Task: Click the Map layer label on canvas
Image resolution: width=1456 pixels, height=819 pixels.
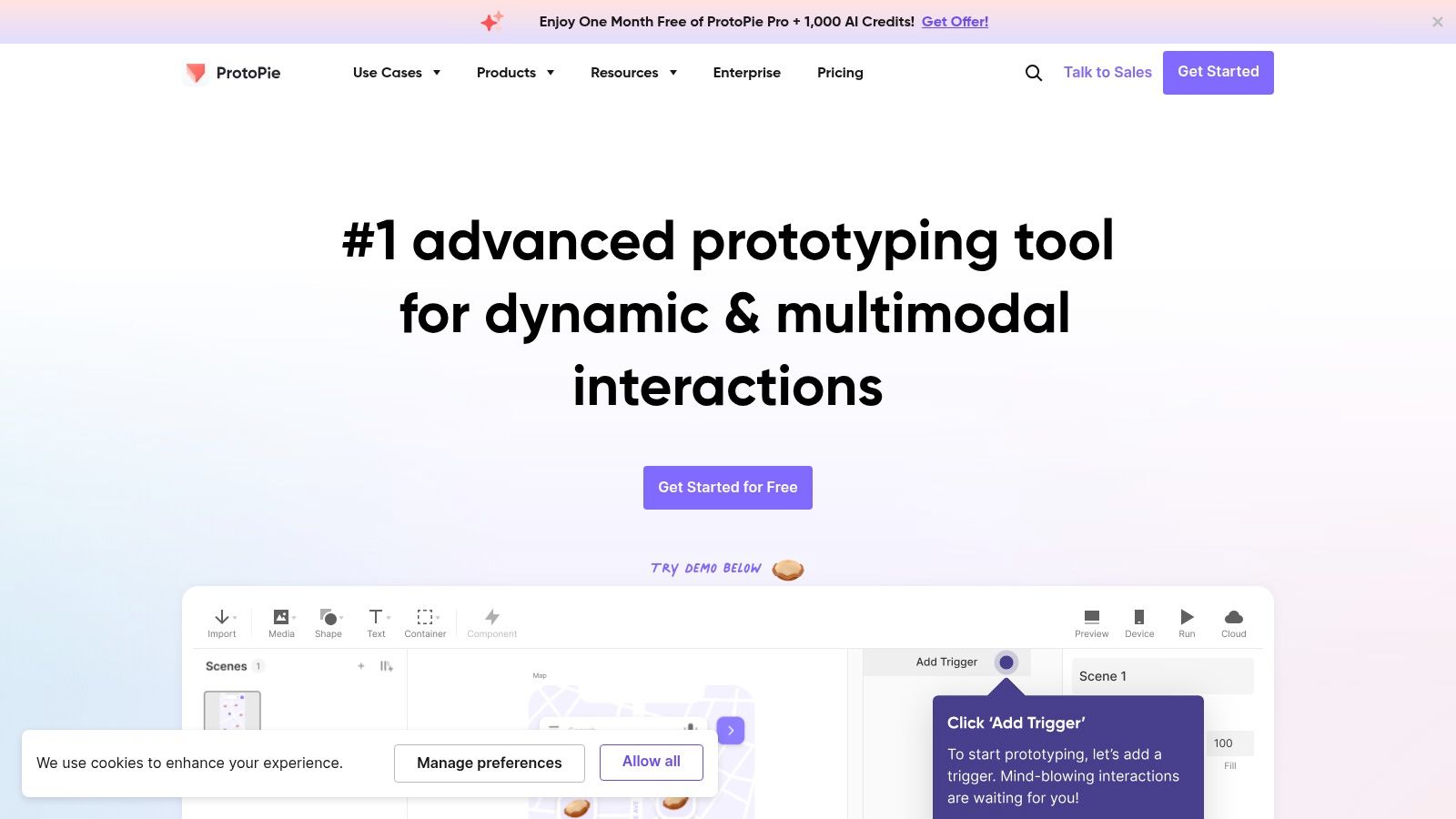Action: 540,675
